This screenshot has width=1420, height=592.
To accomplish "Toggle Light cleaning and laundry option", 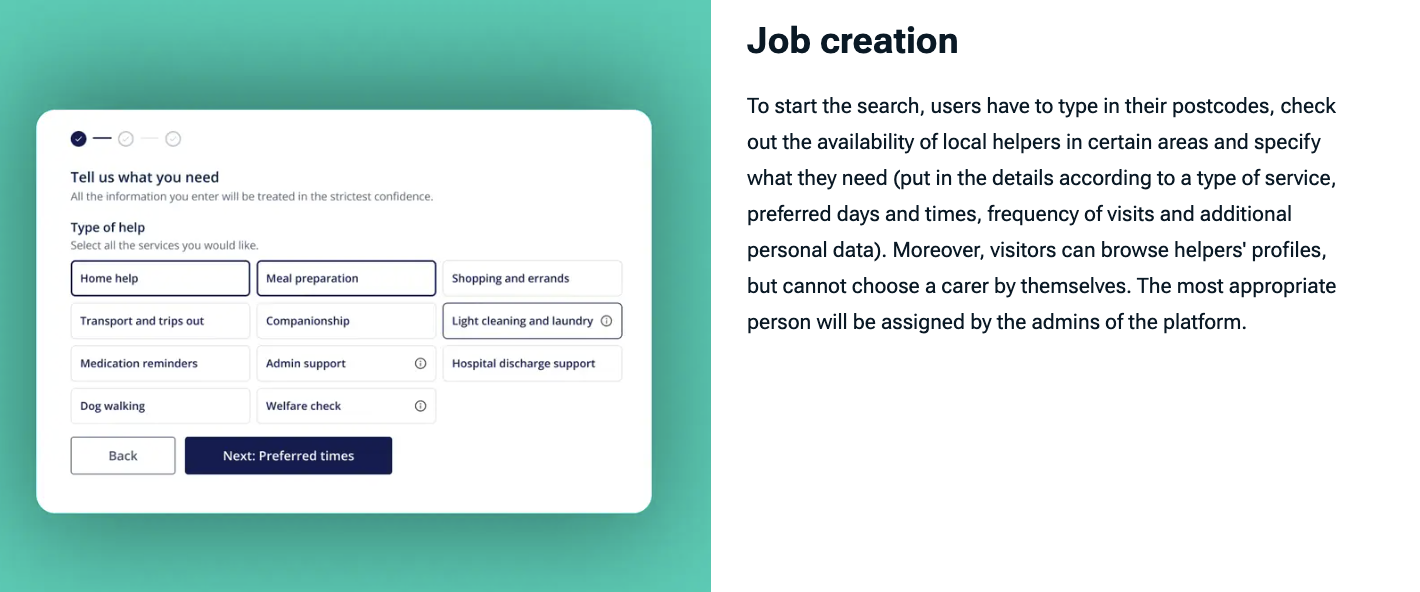I will click(520, 321).
